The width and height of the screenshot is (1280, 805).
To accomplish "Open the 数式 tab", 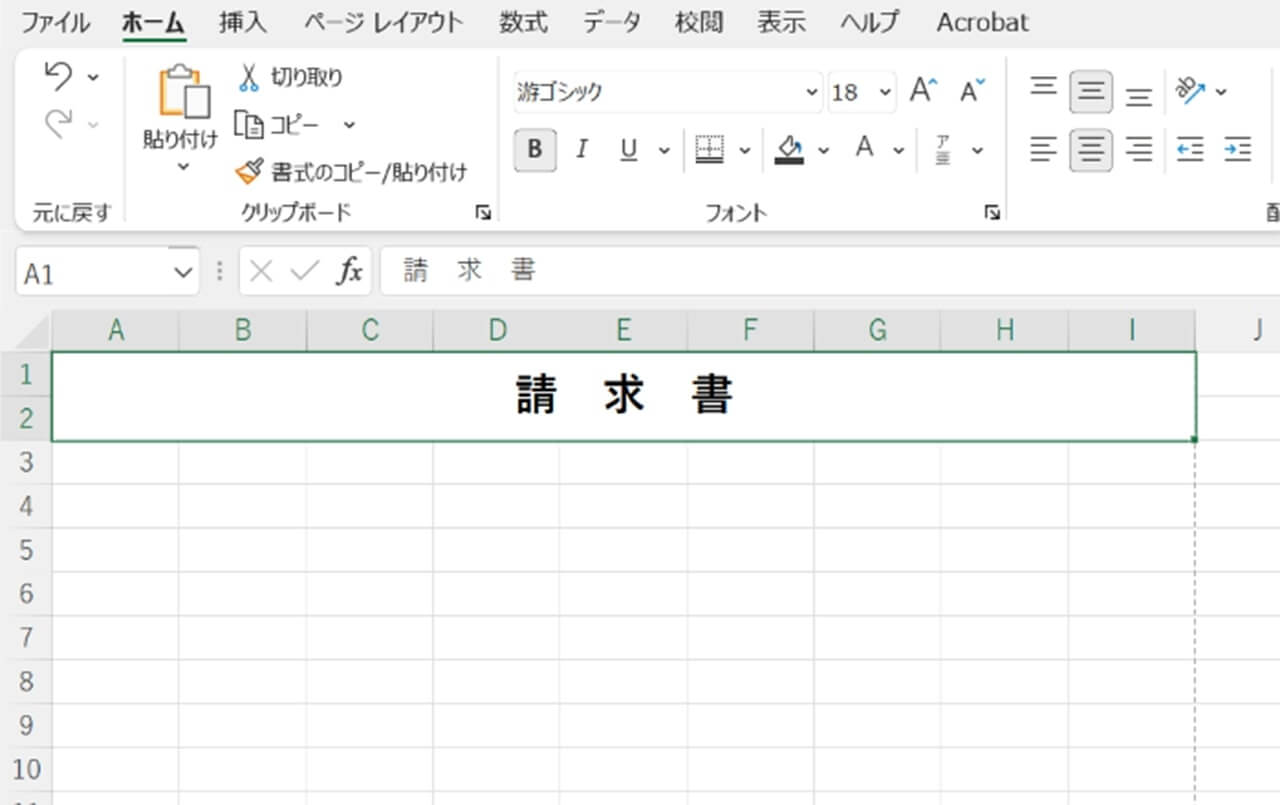I will click(x=524, y=22).
